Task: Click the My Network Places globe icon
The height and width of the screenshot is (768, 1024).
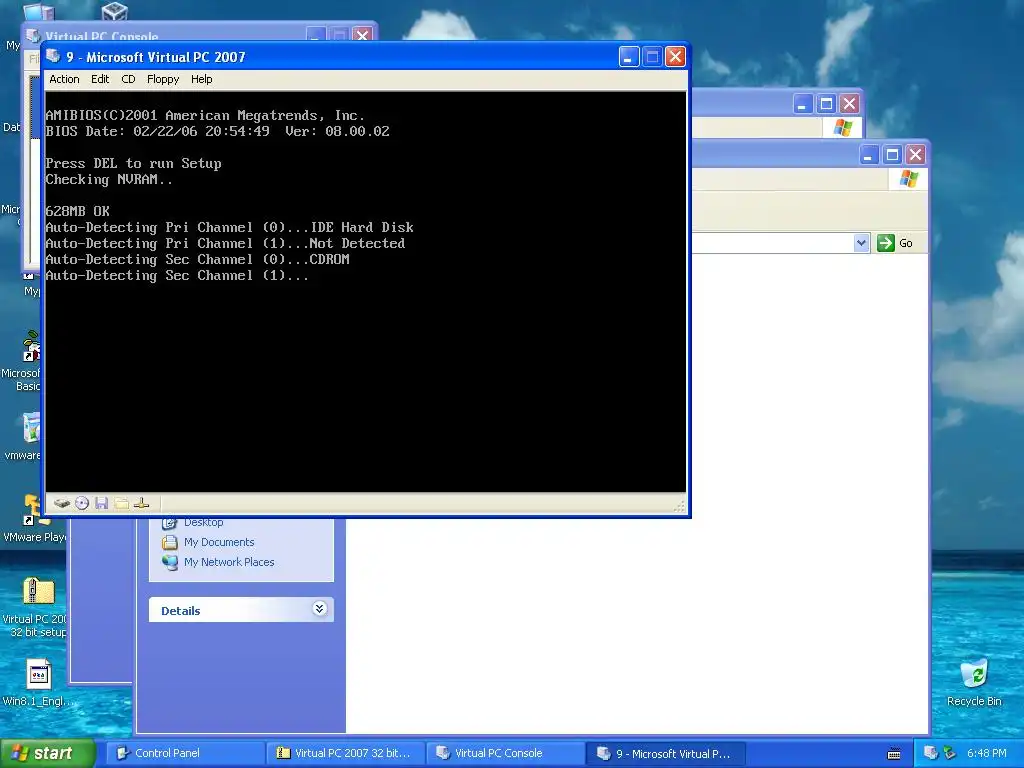Action: 170,562
